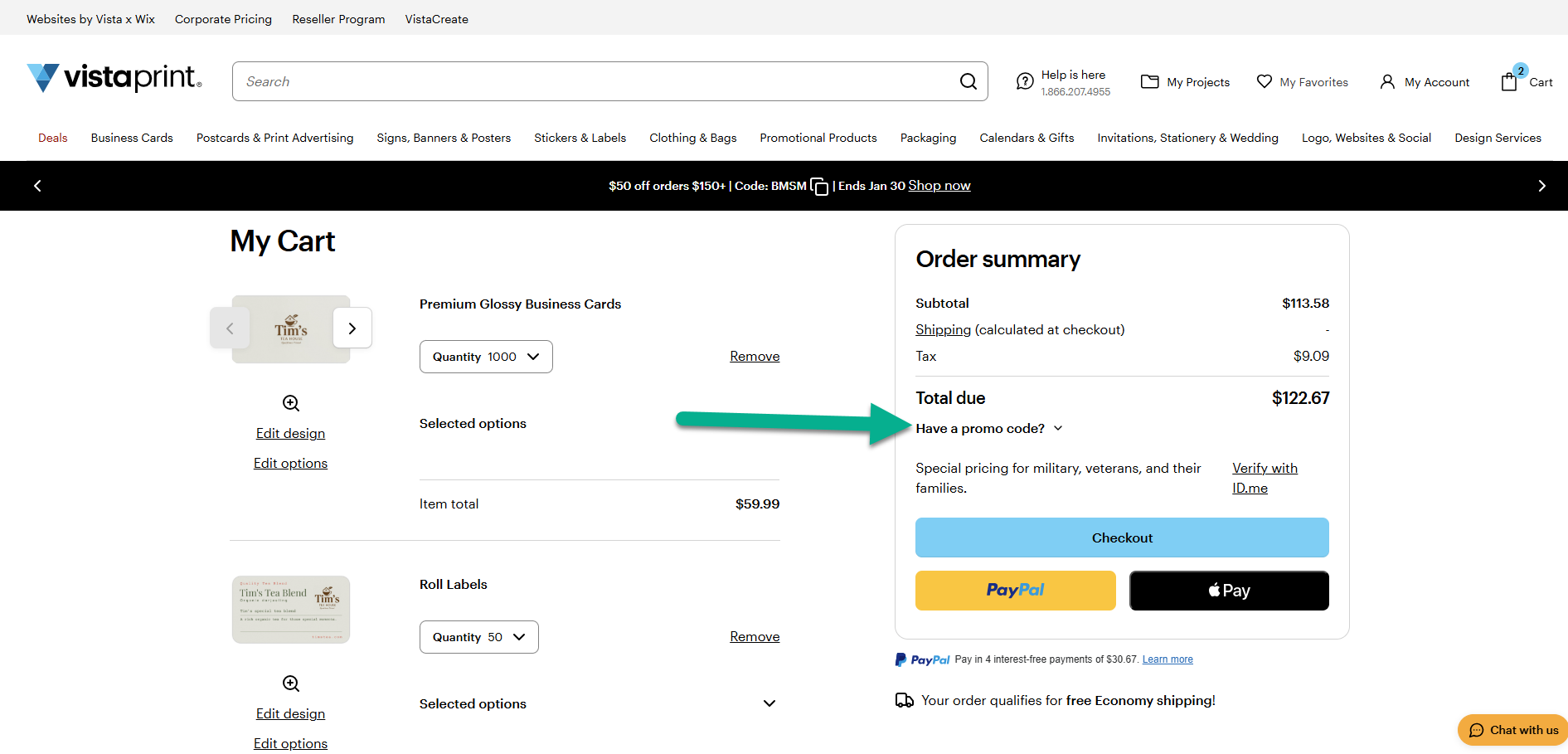Viewport: 1568px width, 754px height.
Task: Open My Projects folder icon
Action: click(1149, 81)
